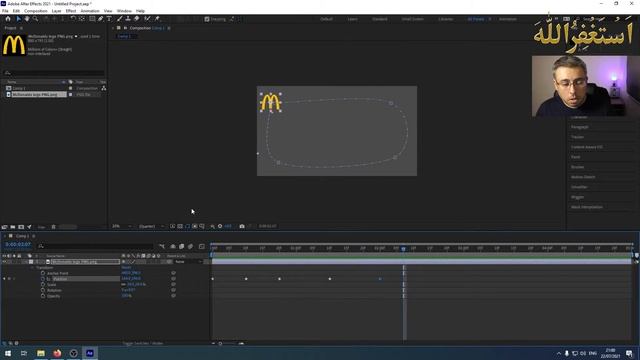The height and width of the screenshot is (360, 640).
Task: Open the Windows Start menu
Action: 8,353
